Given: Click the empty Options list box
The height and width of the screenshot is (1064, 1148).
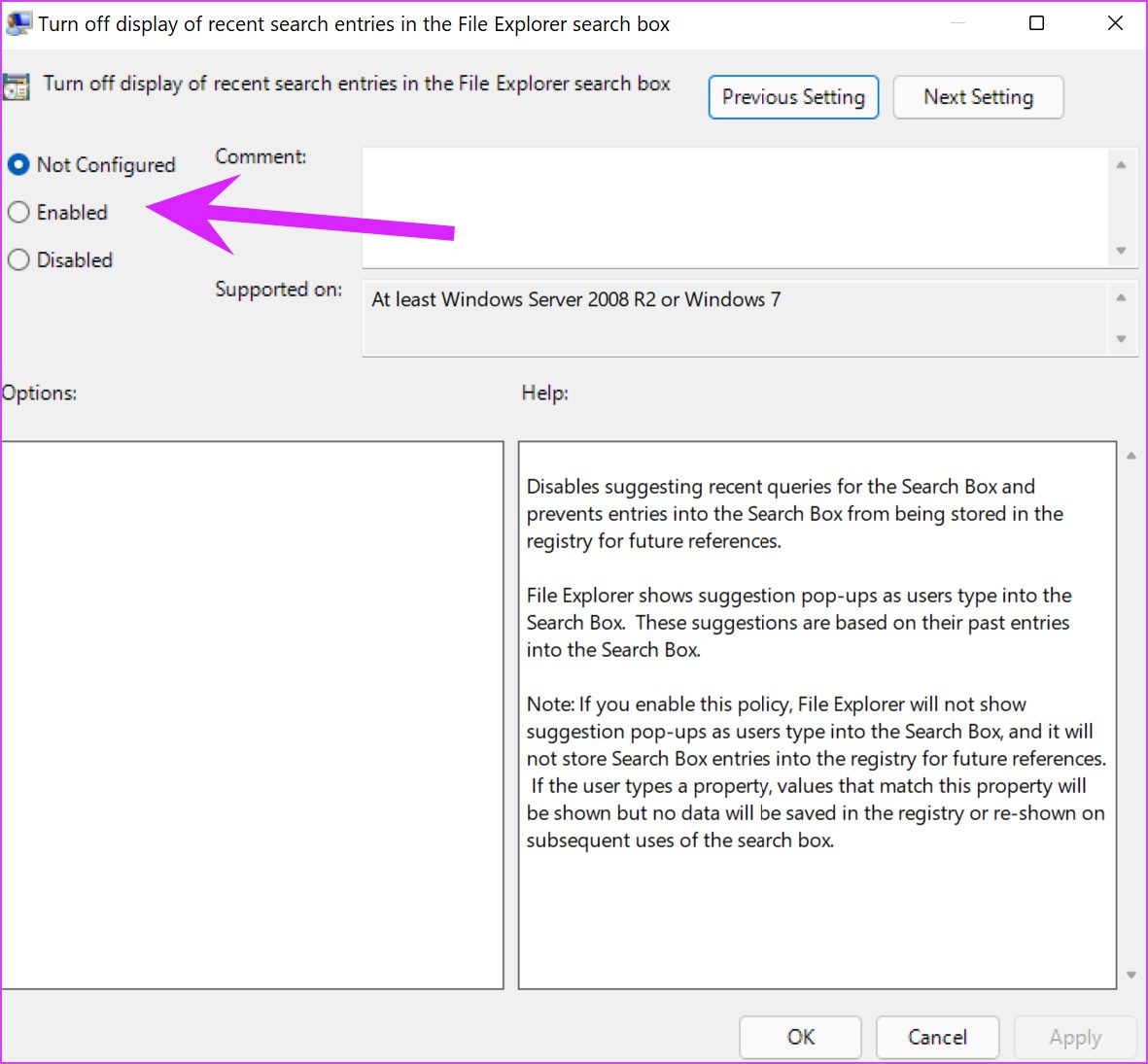Looking at the screenshot, I should (x=252, y=715).
